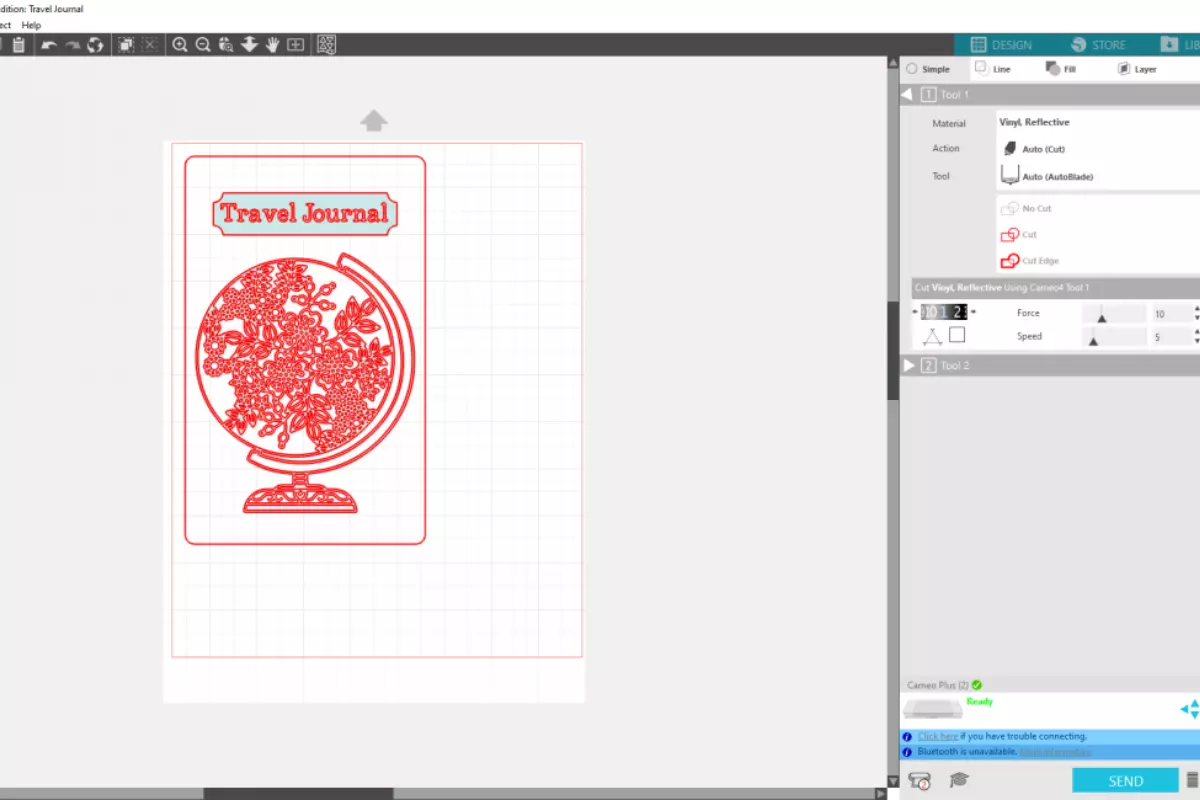Click the blade depth number dial
The height and width of the screenshot is (800, 1200).
pos(944,312)
